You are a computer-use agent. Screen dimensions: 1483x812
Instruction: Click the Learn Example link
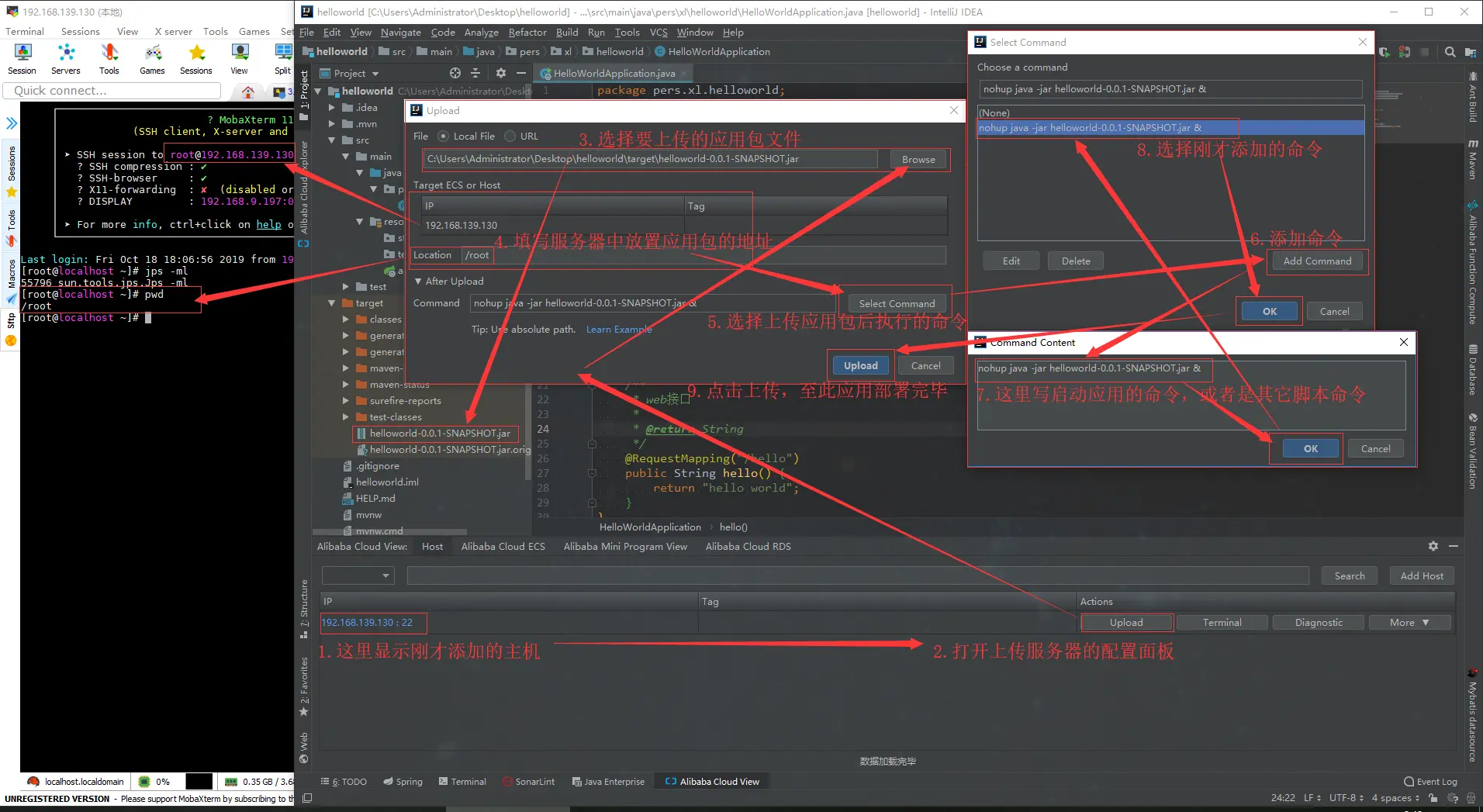click(619, 330)
